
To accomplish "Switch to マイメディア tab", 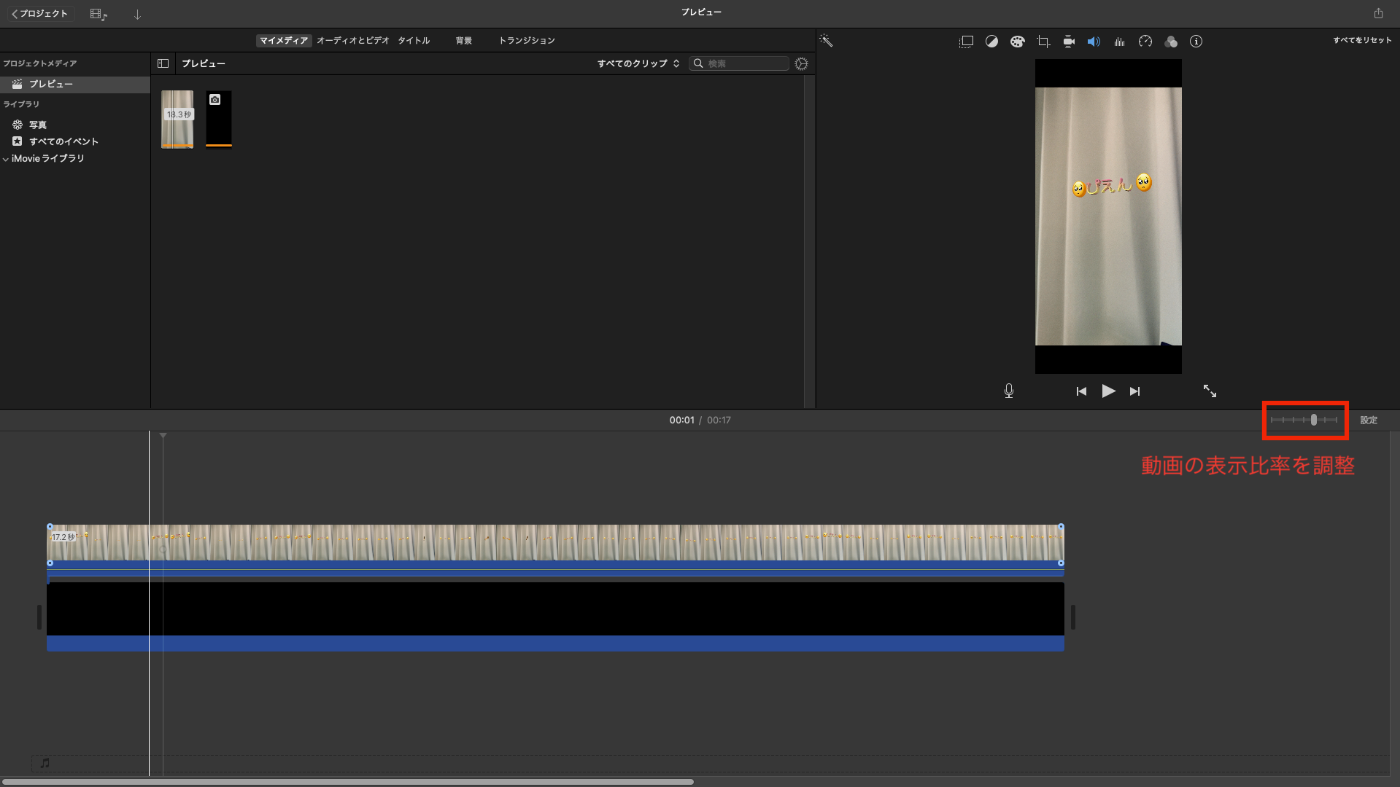I will tap(284, 41).
